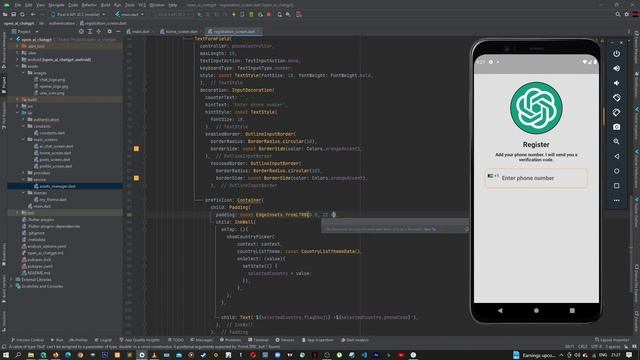Viewport: 640px width, 360px height.
Task: Click Save All disk icon in toolbar
Action: (x=13, y=14)
